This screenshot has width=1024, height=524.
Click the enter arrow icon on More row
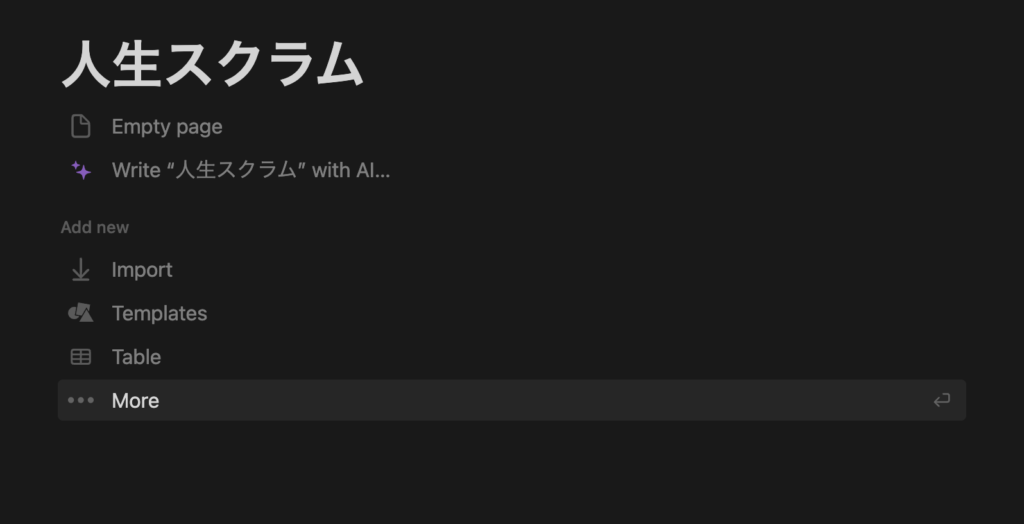(941, 400)
